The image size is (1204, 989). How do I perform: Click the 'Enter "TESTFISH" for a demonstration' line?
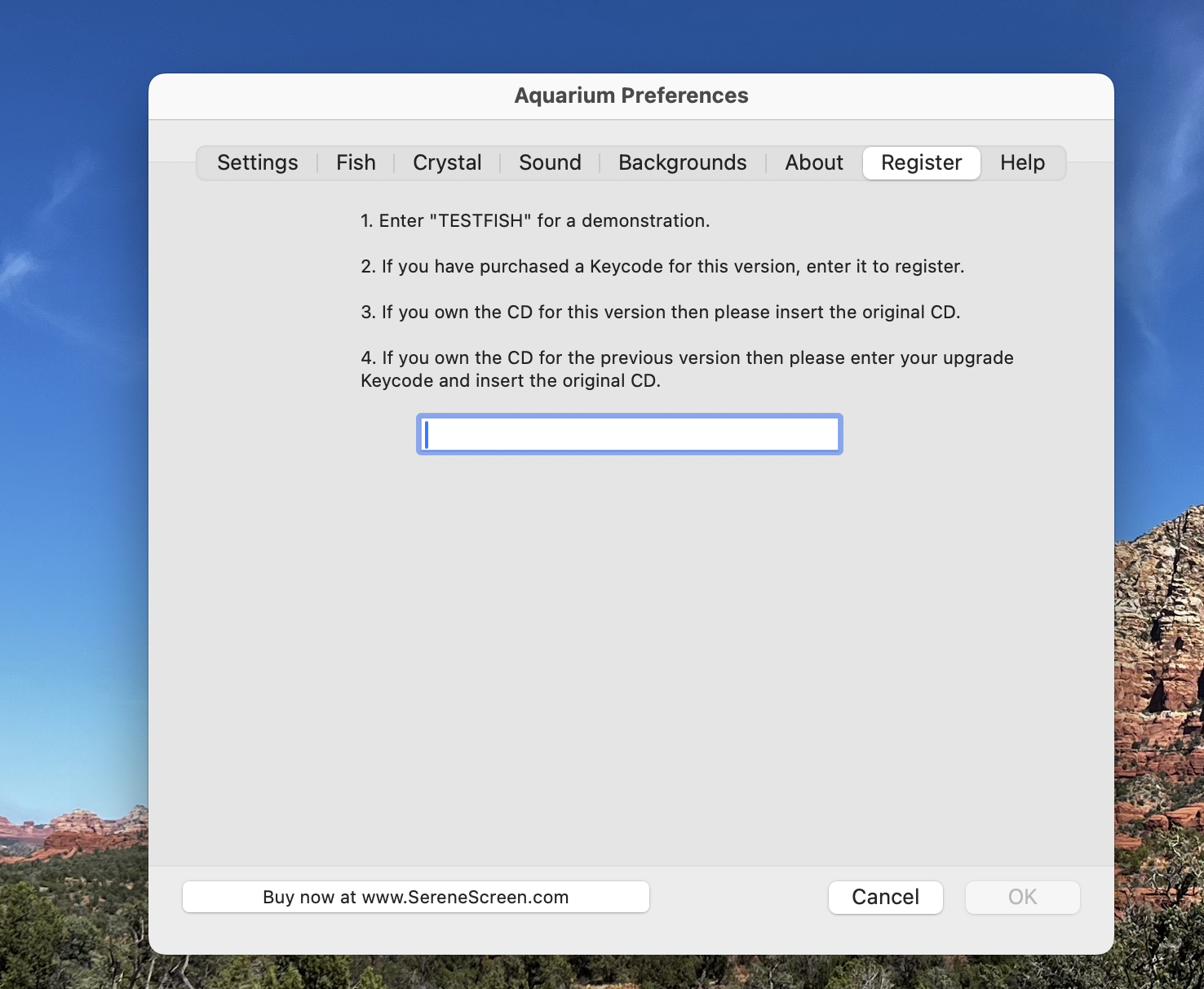(x=535, y=220)
